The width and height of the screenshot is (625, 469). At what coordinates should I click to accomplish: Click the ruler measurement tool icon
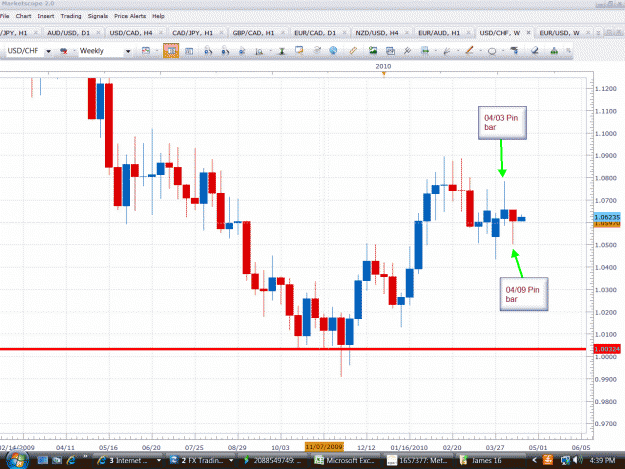(353, 51)
